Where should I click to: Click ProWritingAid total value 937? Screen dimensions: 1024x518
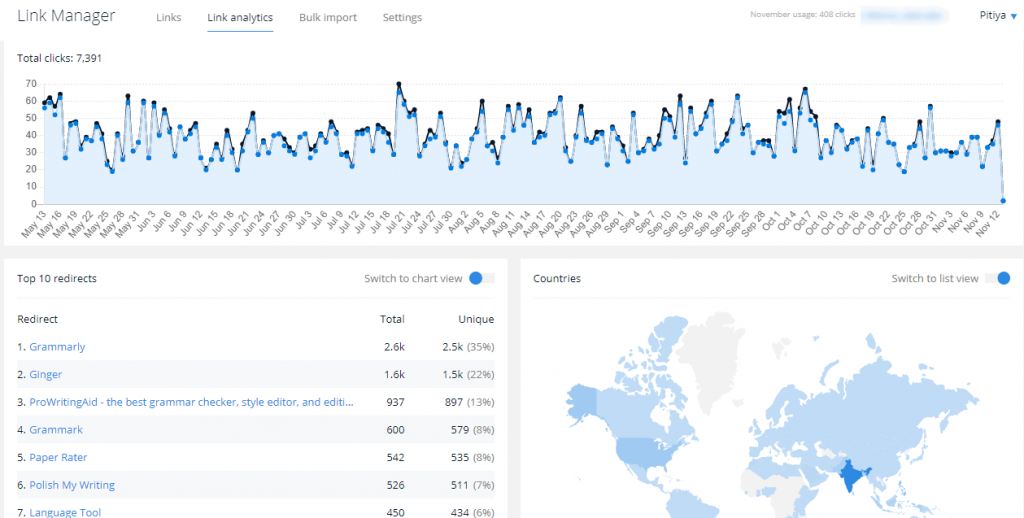pos(395,402)
